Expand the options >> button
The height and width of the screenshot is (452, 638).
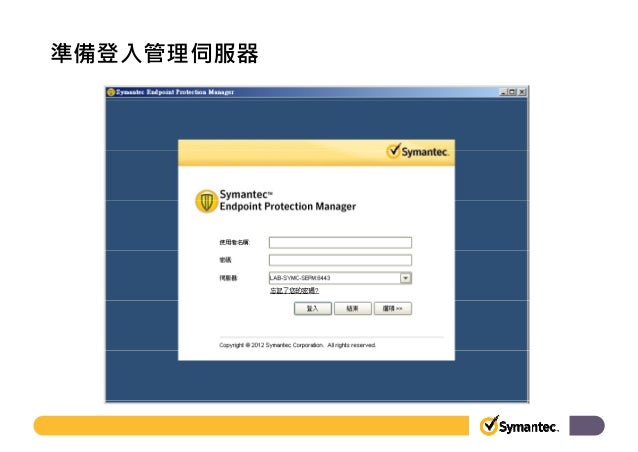pyautogui.click(x=393, y=308)
